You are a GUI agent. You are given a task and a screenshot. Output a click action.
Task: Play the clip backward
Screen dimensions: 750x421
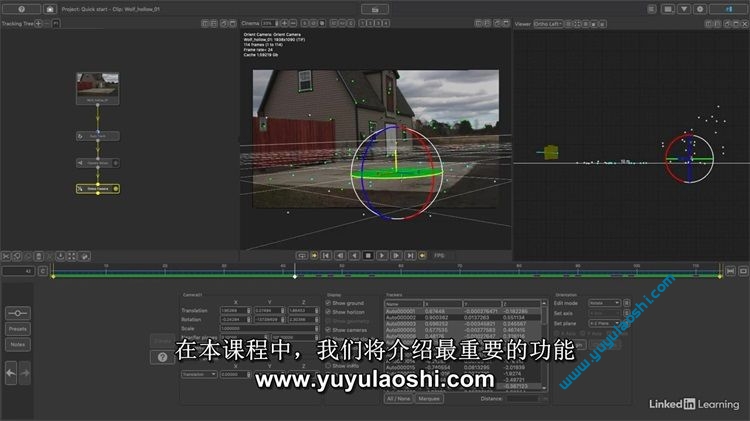coord(354,256)
